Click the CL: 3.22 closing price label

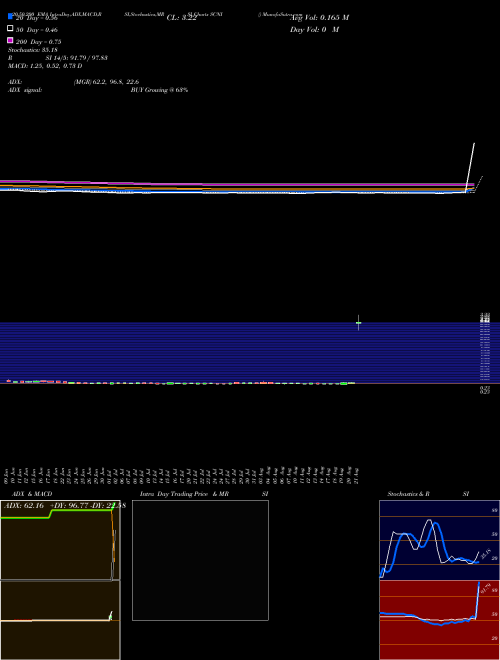click(x=181, y=18)
